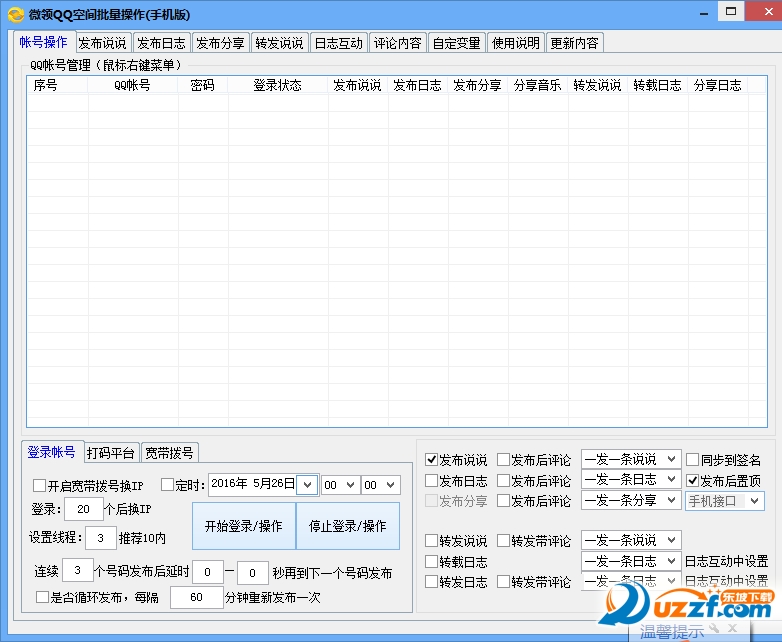The width and height of the screenshot is (782, 642).
Task: Maximize the application window
Action: 731,11
